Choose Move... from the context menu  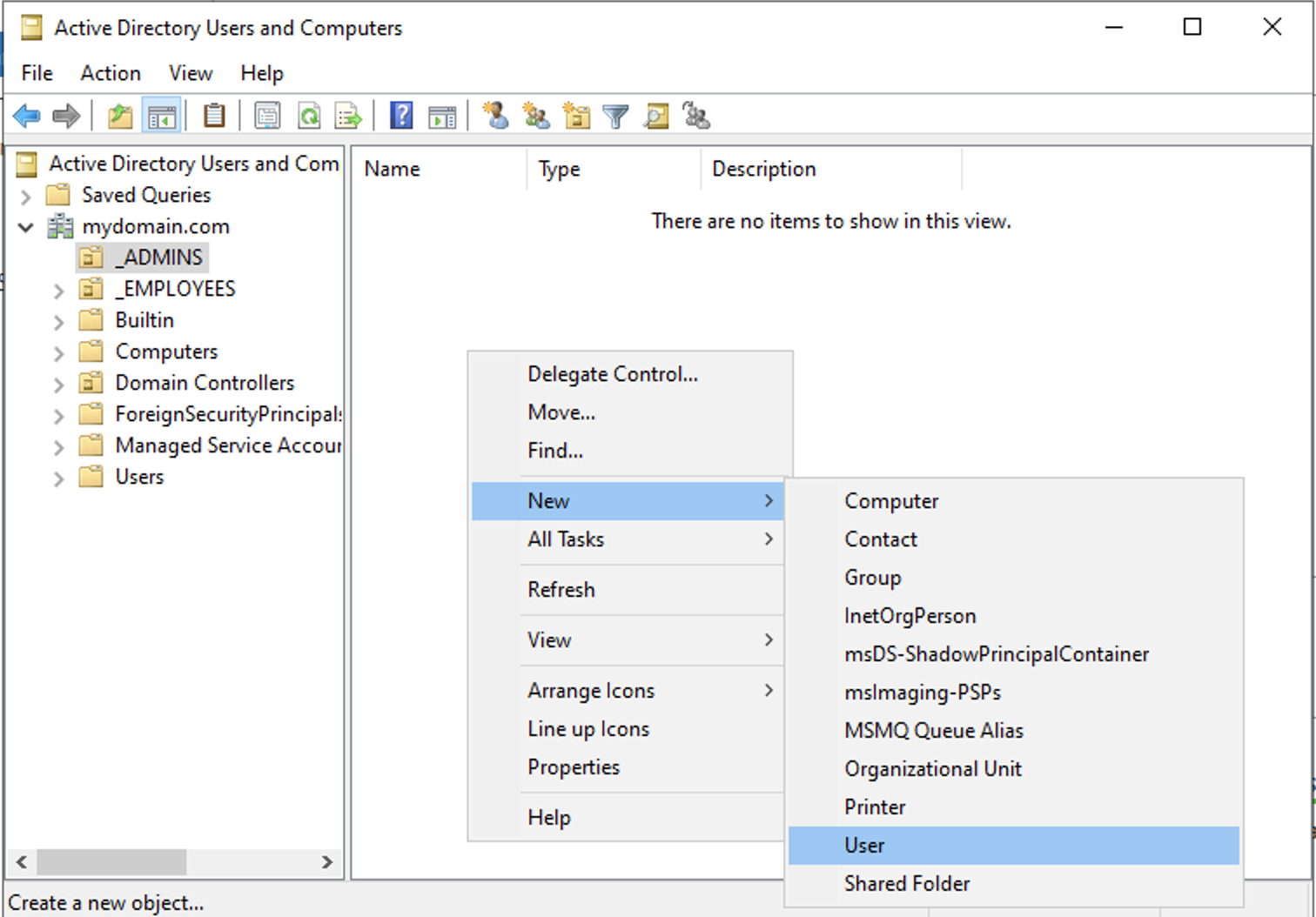[x=628, y=412]
